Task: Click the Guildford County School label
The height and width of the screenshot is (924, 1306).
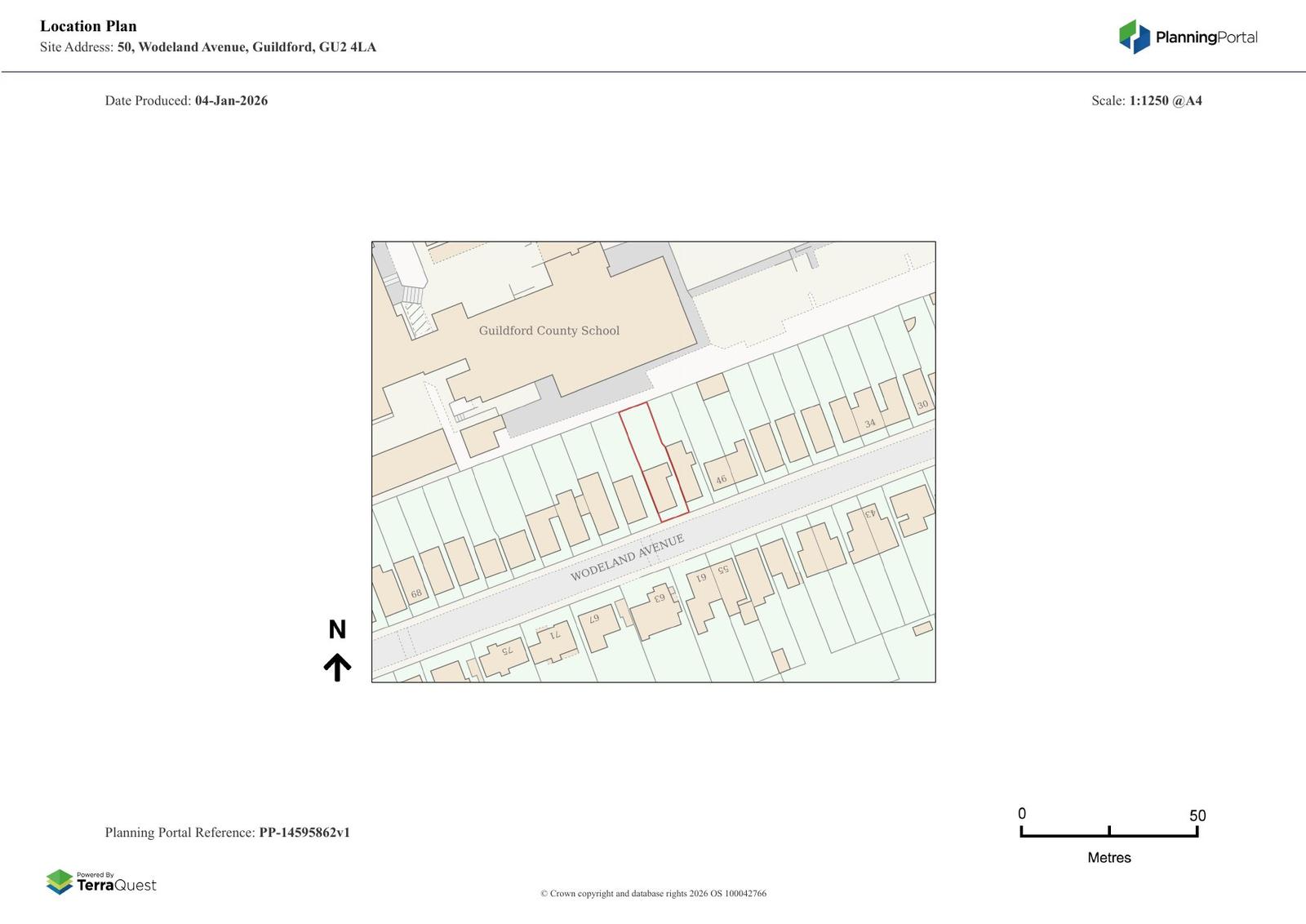Action: [x=549, y=331]
